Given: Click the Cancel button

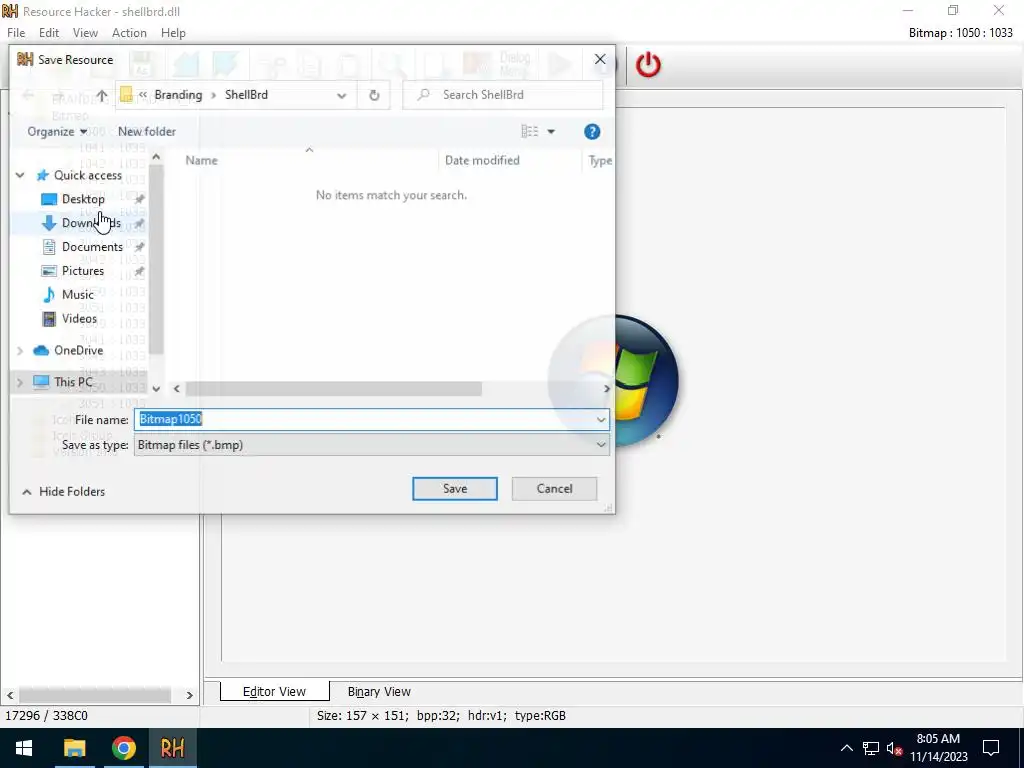Looking at the screenshot, I should 554,489.
